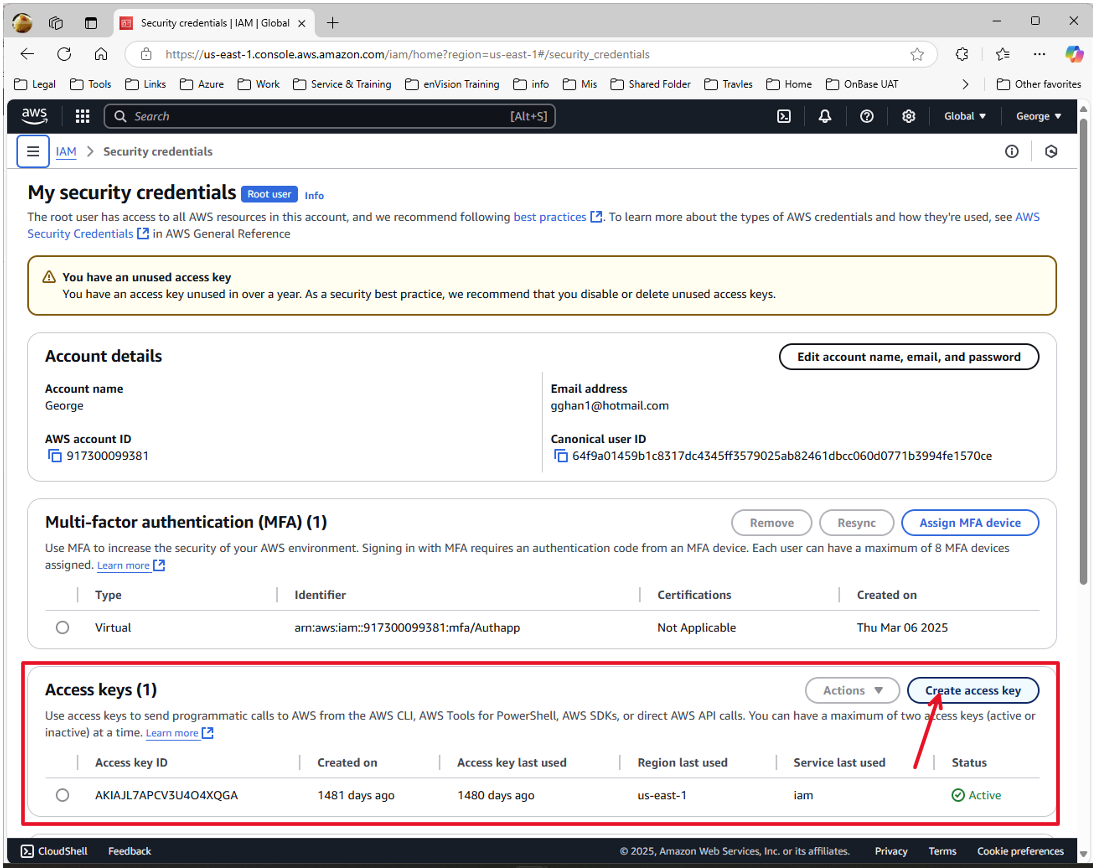The height and width of the screenshot is (868, 1093).
Task: Click the MFA Remove button
Action: [x=772, y=523]
